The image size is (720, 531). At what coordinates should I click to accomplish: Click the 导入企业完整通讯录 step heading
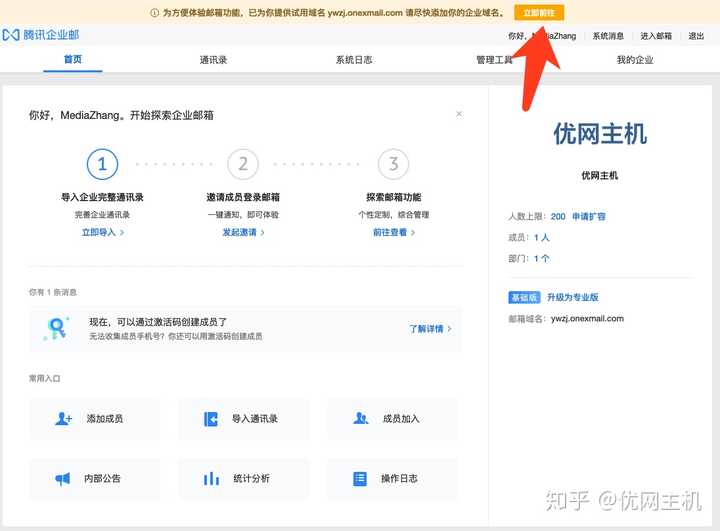pos(102,197)
